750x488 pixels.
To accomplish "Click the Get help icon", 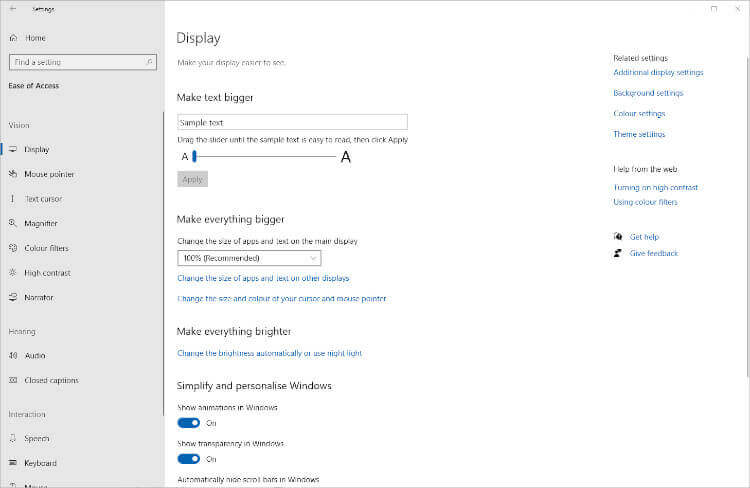I will pos(618,237).
